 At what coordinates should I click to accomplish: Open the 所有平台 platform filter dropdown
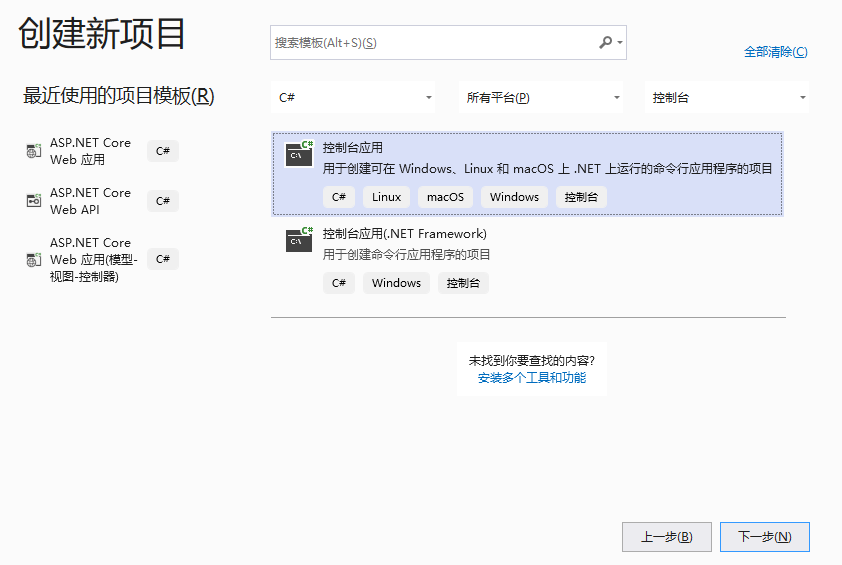click(541, 98)
